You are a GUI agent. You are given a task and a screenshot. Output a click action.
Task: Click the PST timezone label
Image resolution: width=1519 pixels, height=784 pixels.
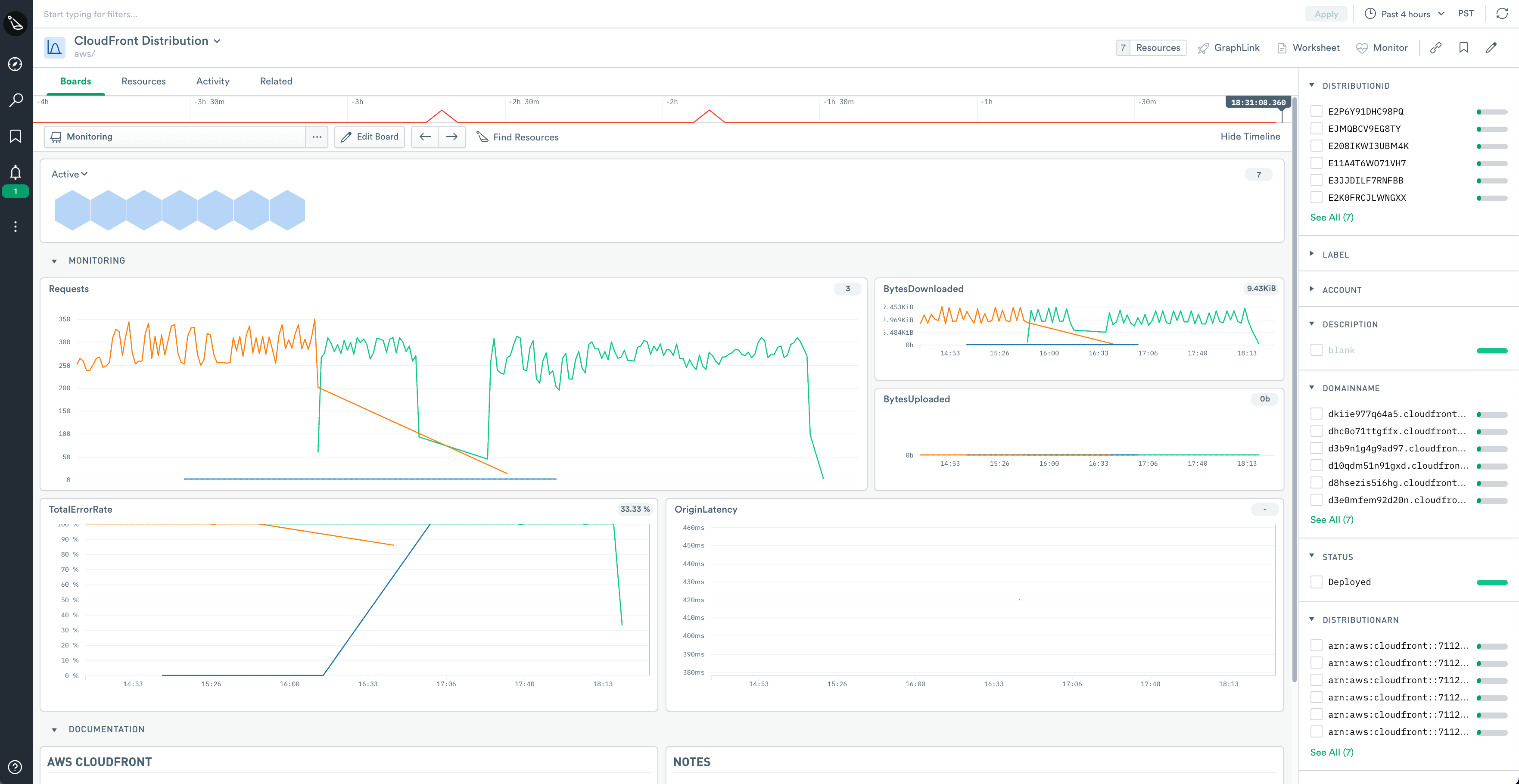pos(1466,13)
